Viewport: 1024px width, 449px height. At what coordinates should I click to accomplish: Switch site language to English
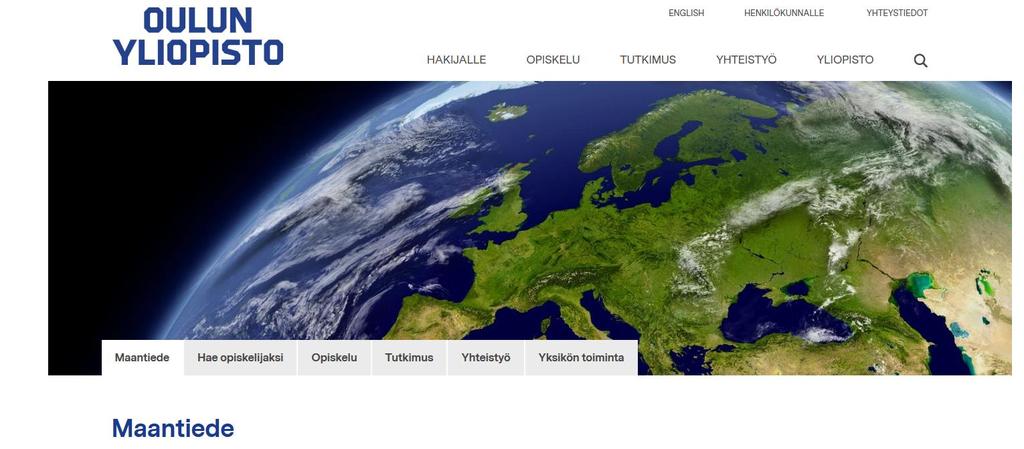click(x=686, y=13)
